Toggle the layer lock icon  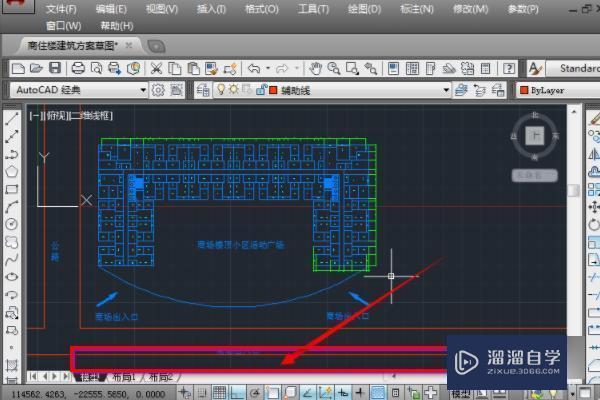pyautogui.click(x=261, y=90)
